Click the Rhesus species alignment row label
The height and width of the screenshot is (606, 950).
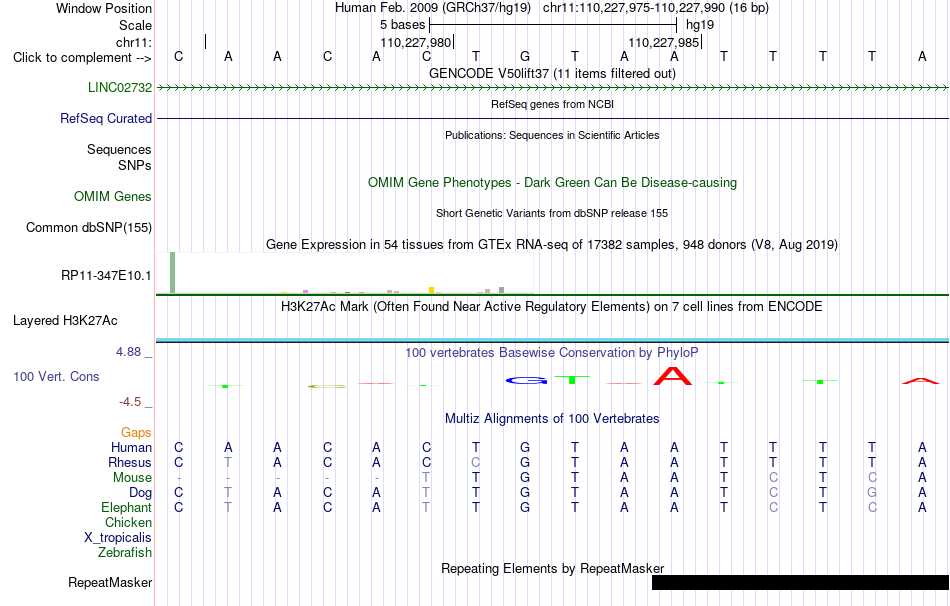pos(130,462)
